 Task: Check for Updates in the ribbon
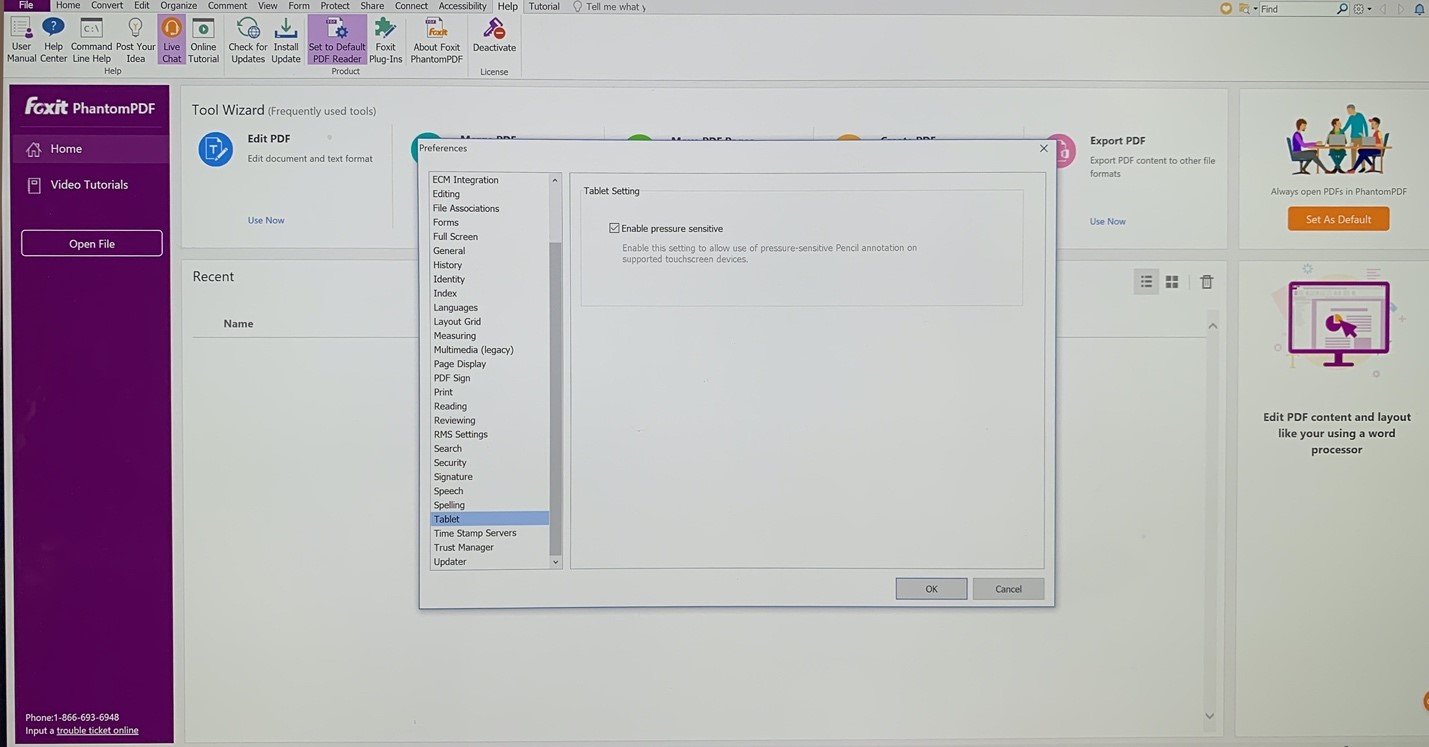[248, 40]
